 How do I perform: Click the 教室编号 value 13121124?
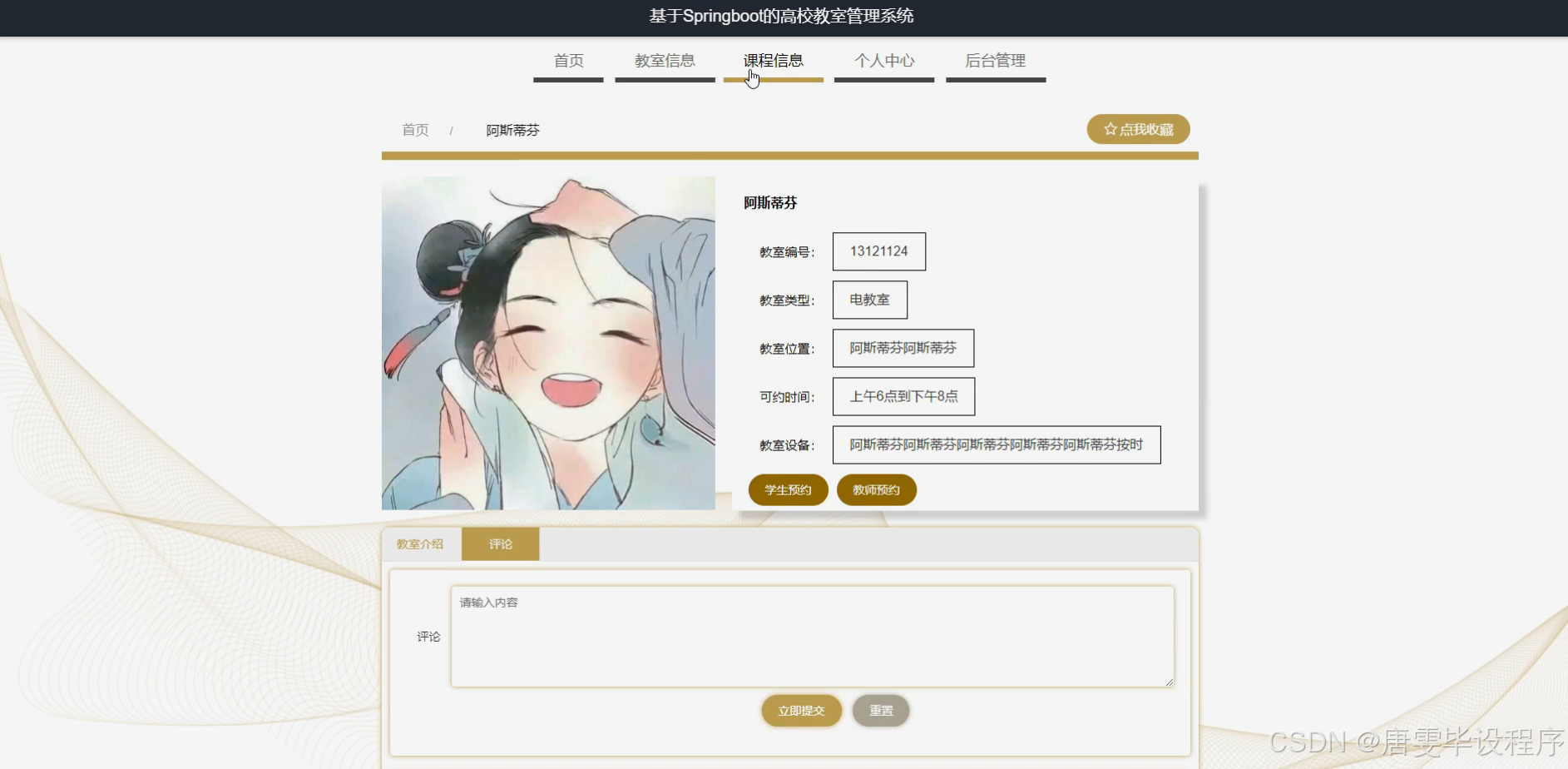(879, 251)
